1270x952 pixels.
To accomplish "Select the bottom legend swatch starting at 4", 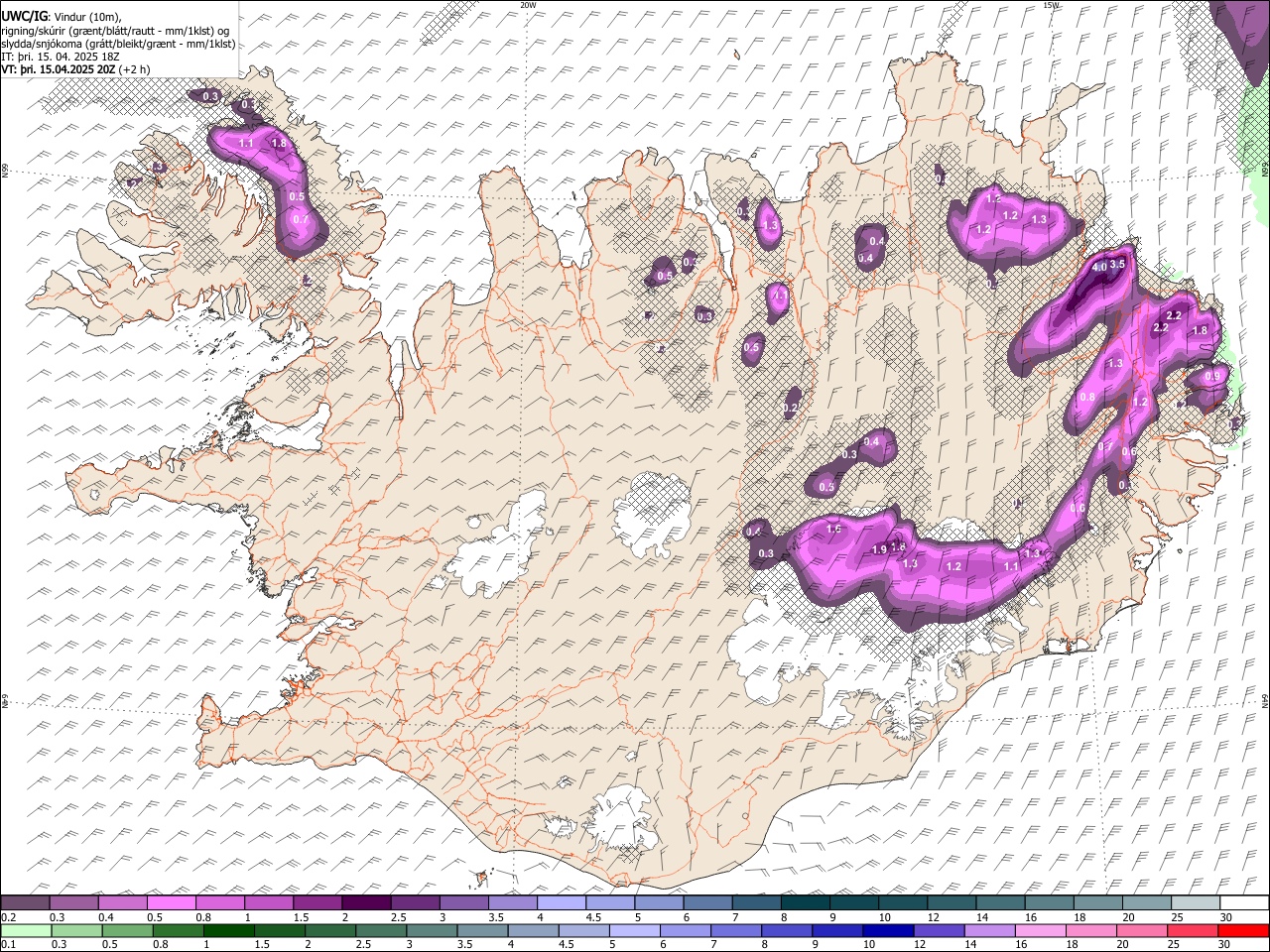I will [x=534, y=930].
